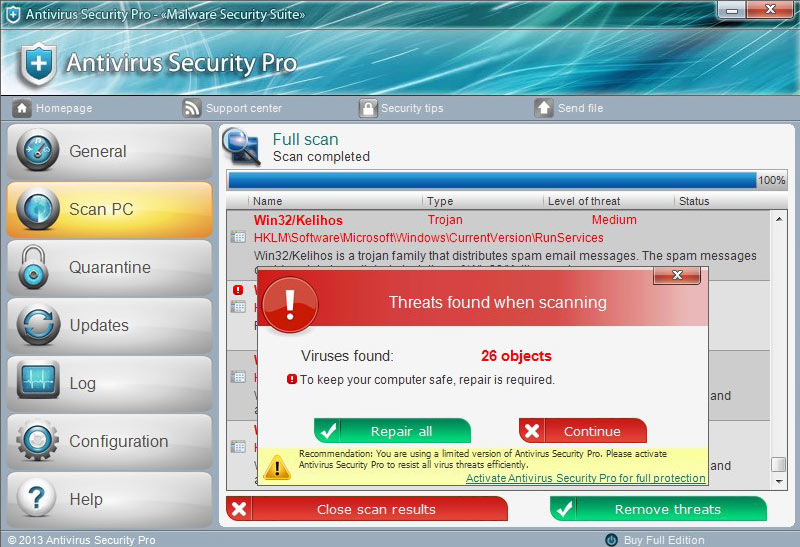Click the shield logo in header
This screenshot has height=547, width=800.
click(x=38, y=63)
